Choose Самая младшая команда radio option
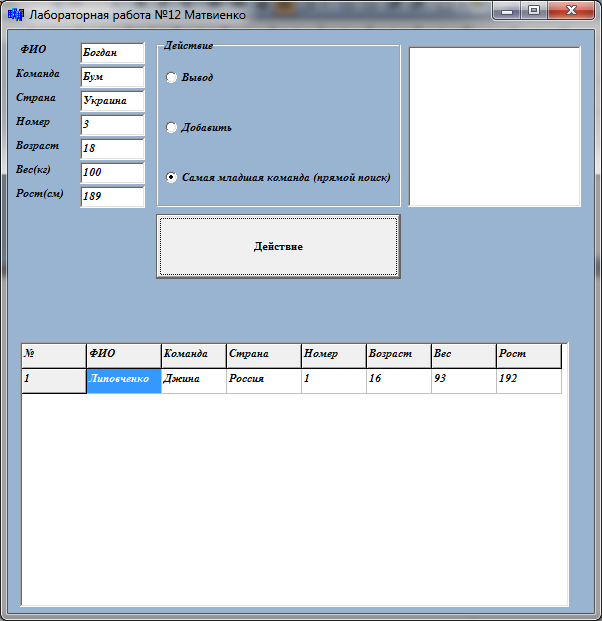The height and width of the screenshot is (621, 602). click(172, 177)
